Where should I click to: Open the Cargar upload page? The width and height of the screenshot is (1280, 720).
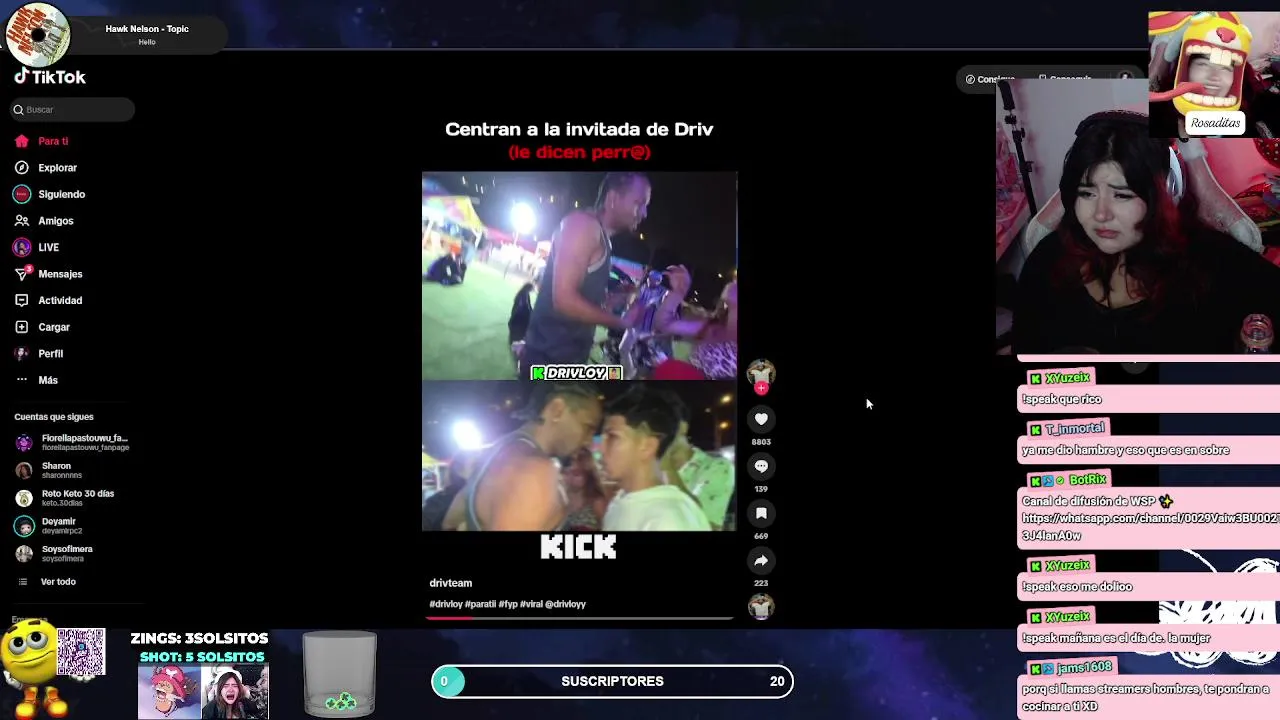point(54,327)
